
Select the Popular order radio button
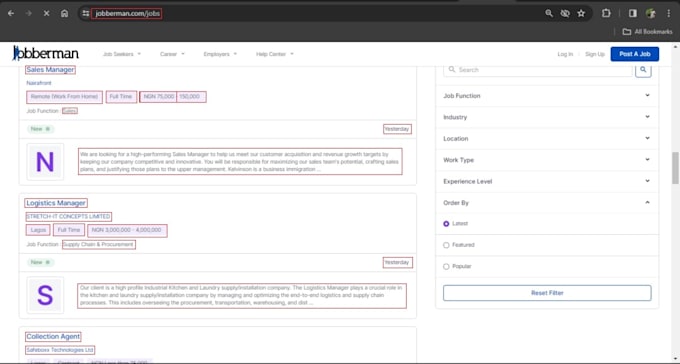(446, 266)
